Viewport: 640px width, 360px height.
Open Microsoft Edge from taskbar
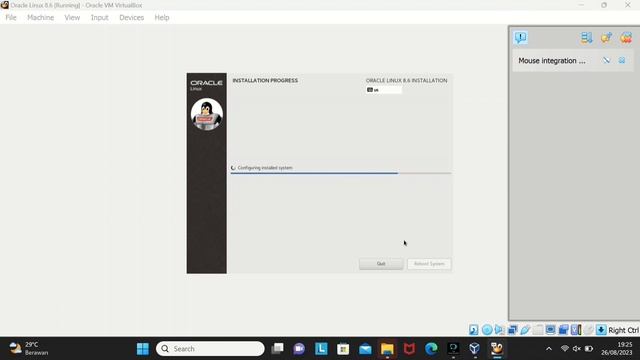431,349
